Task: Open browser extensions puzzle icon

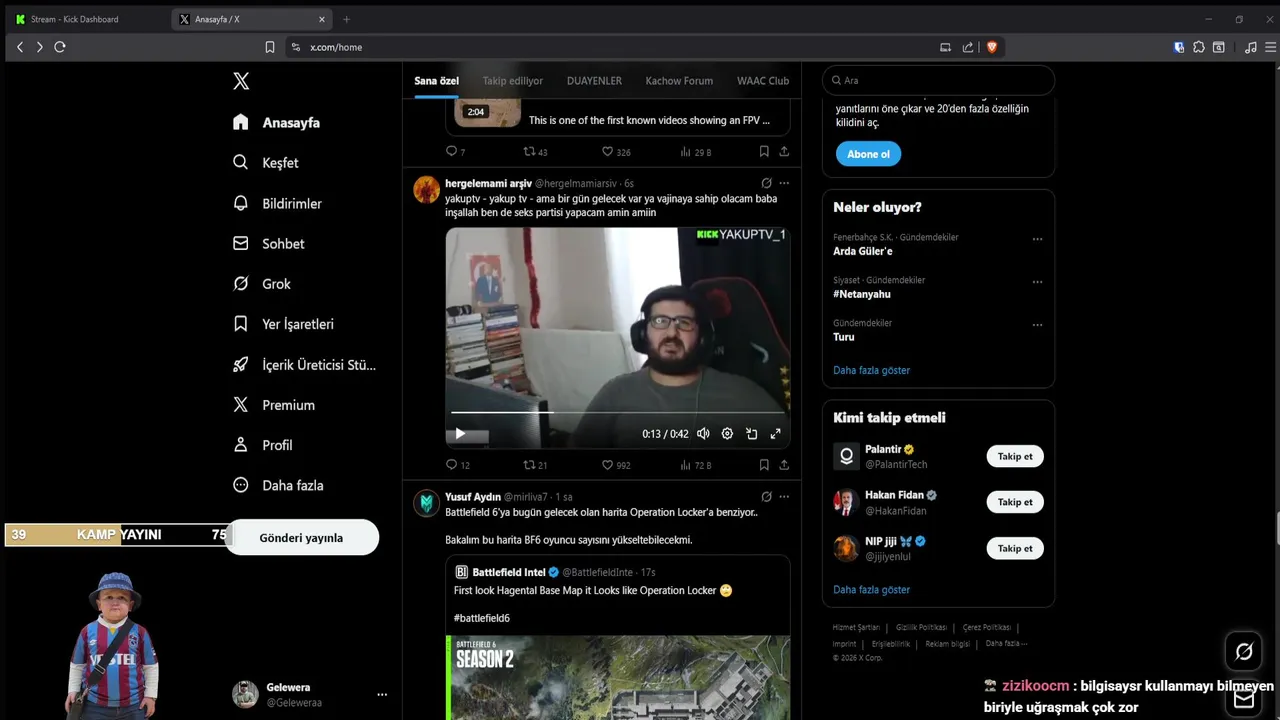Action: click(1199, 47)
